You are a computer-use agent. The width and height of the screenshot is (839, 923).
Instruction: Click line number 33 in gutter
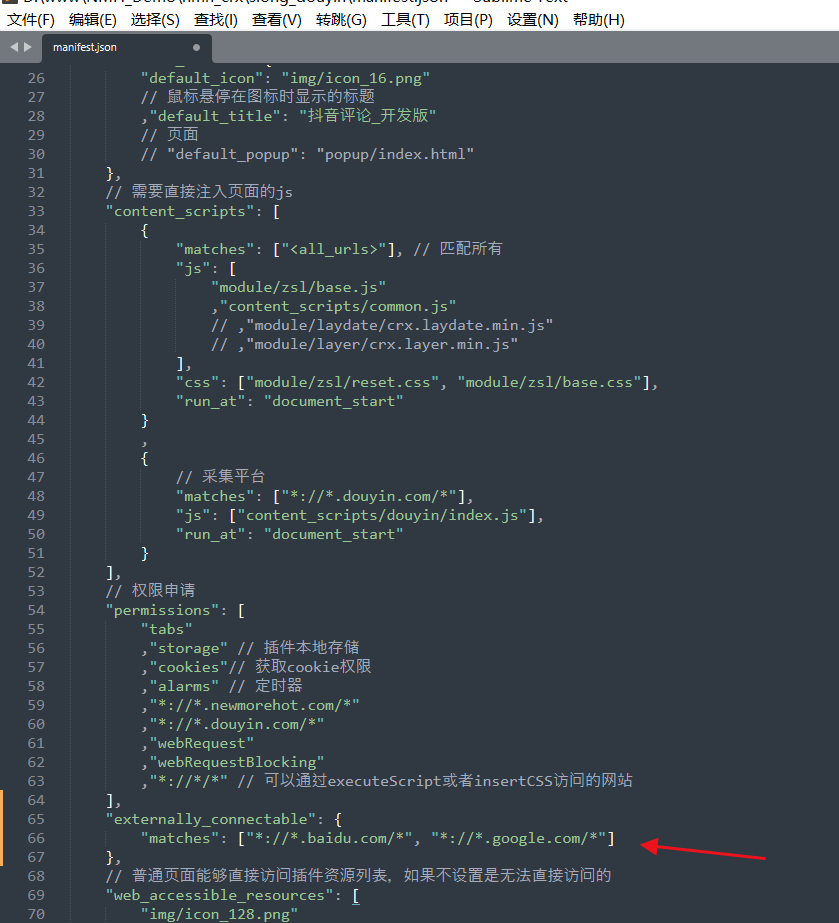pyautogui.click(x=36, y=211)
